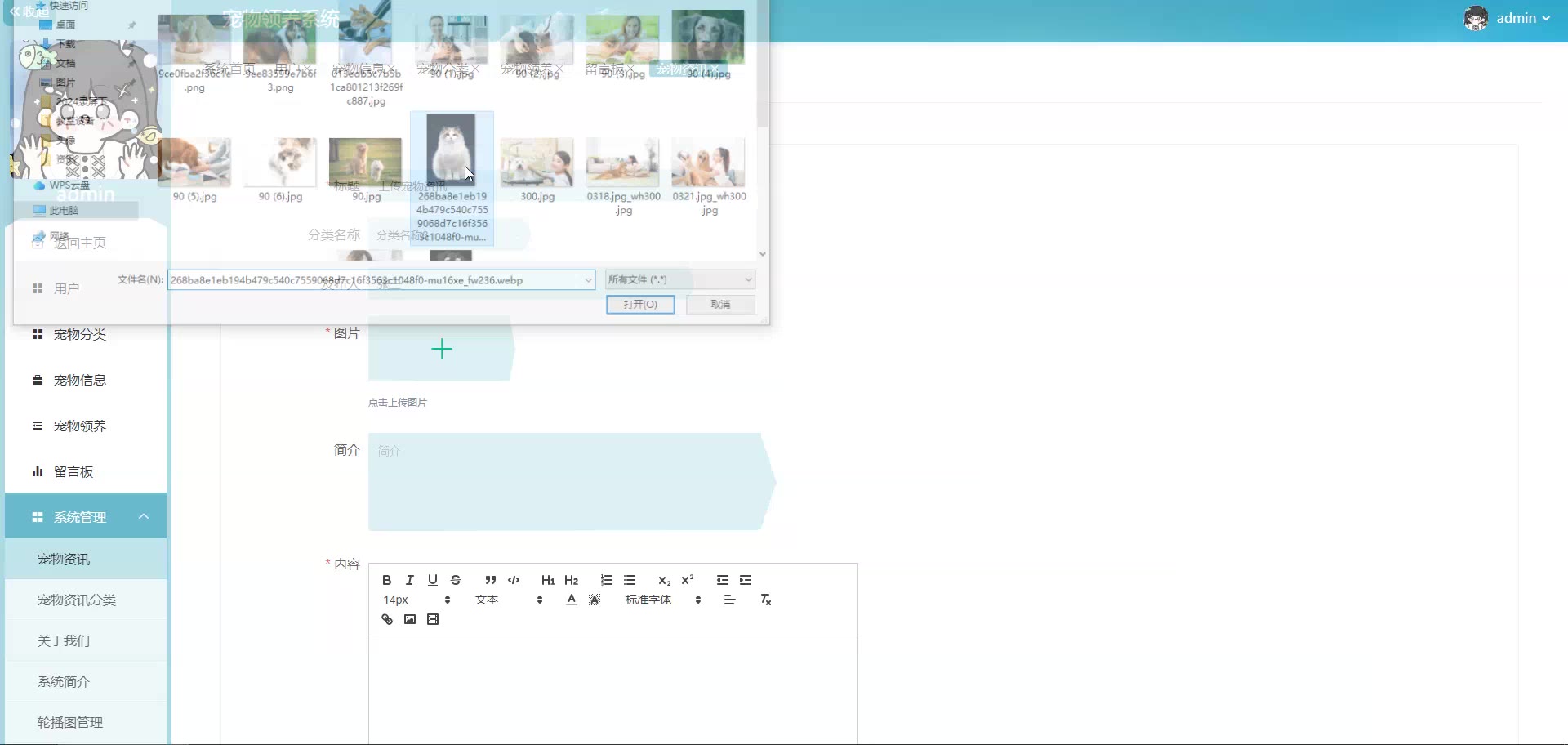Click the file dialog scroll-down arrow
1568x745 pixels.
point(763,254)
